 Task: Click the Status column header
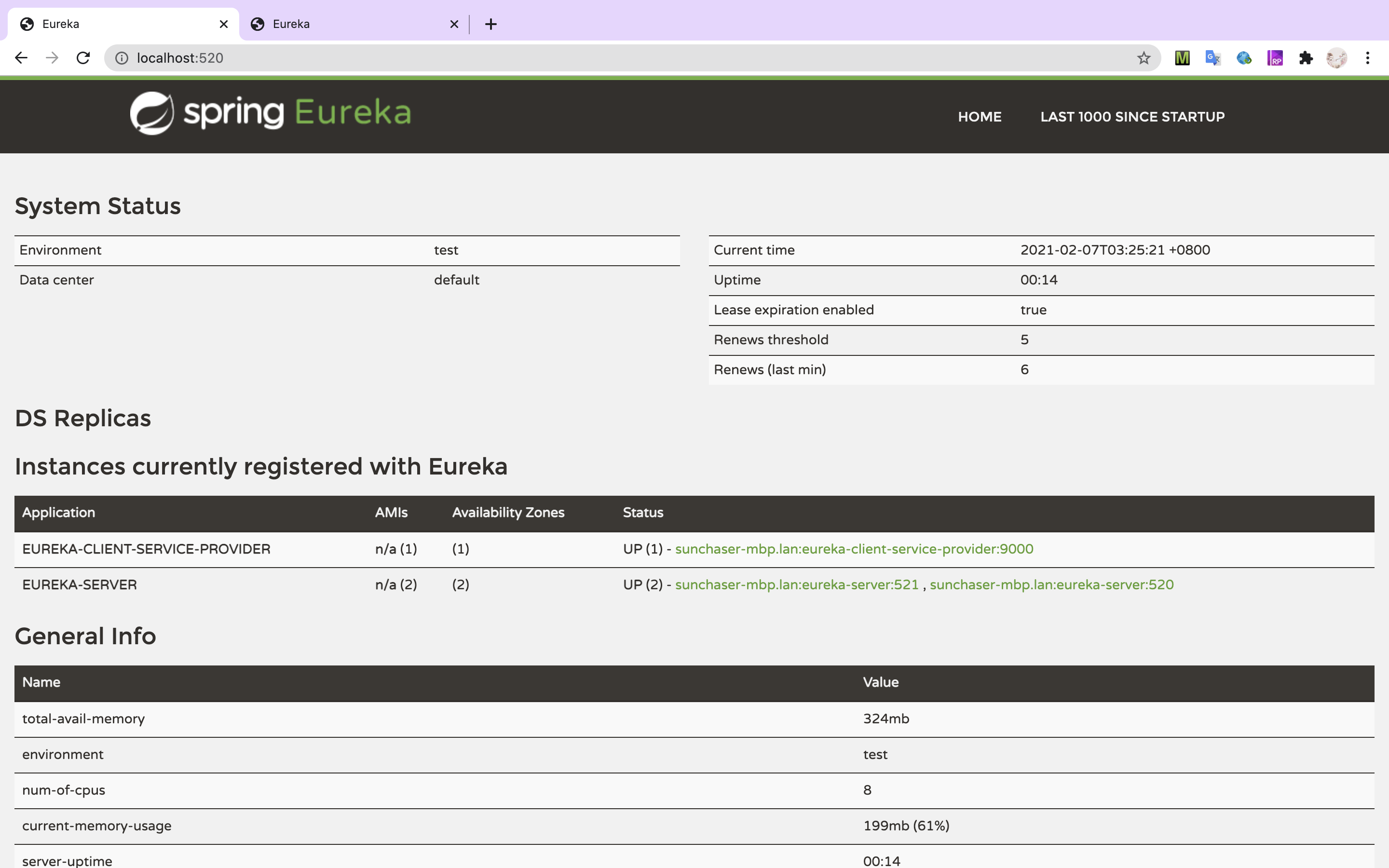coord(643,513)
